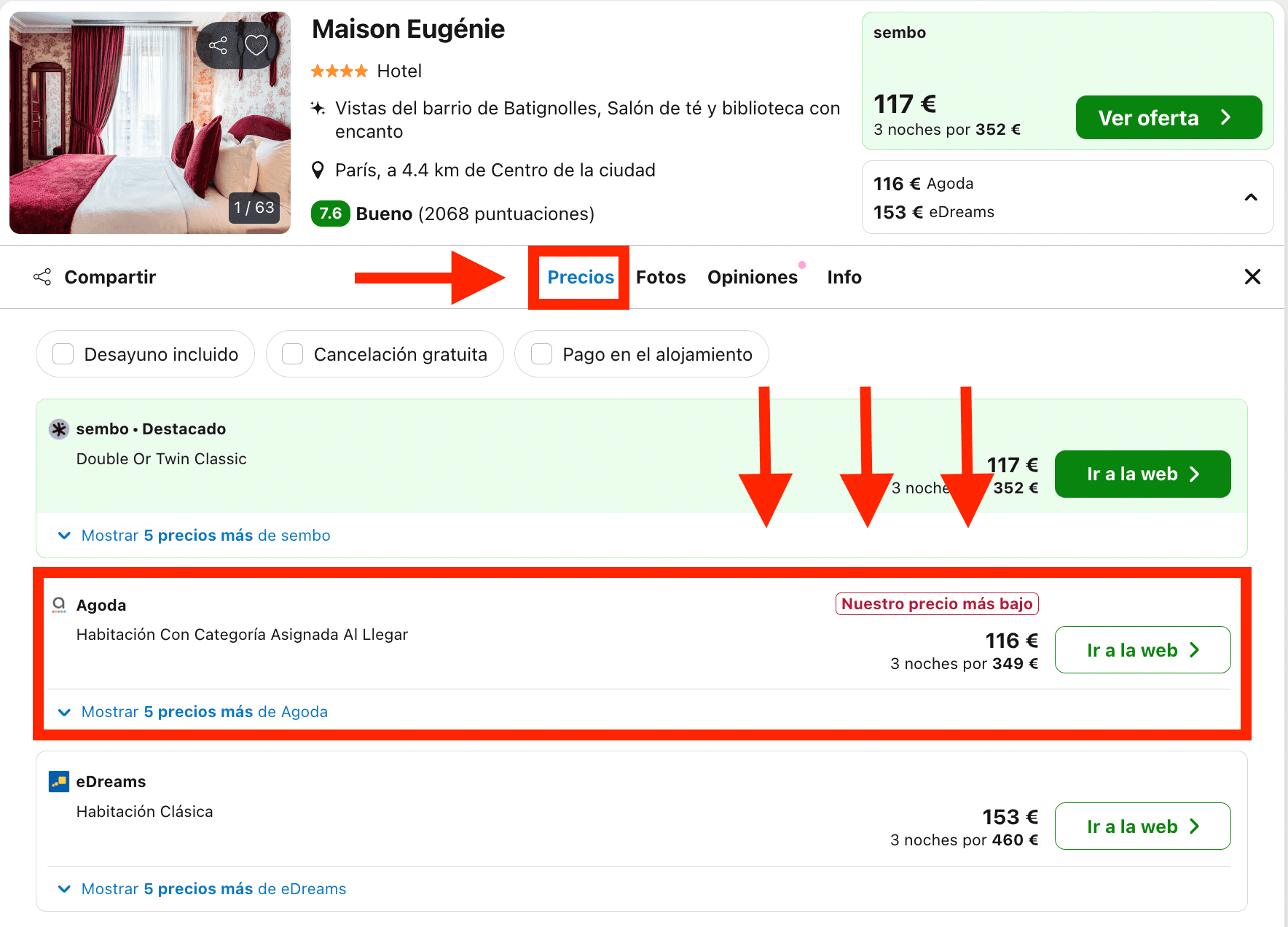Screen dimensions: 1288x927
Task: Click the share icon on hotel photo
Action: tap(218, 46)
